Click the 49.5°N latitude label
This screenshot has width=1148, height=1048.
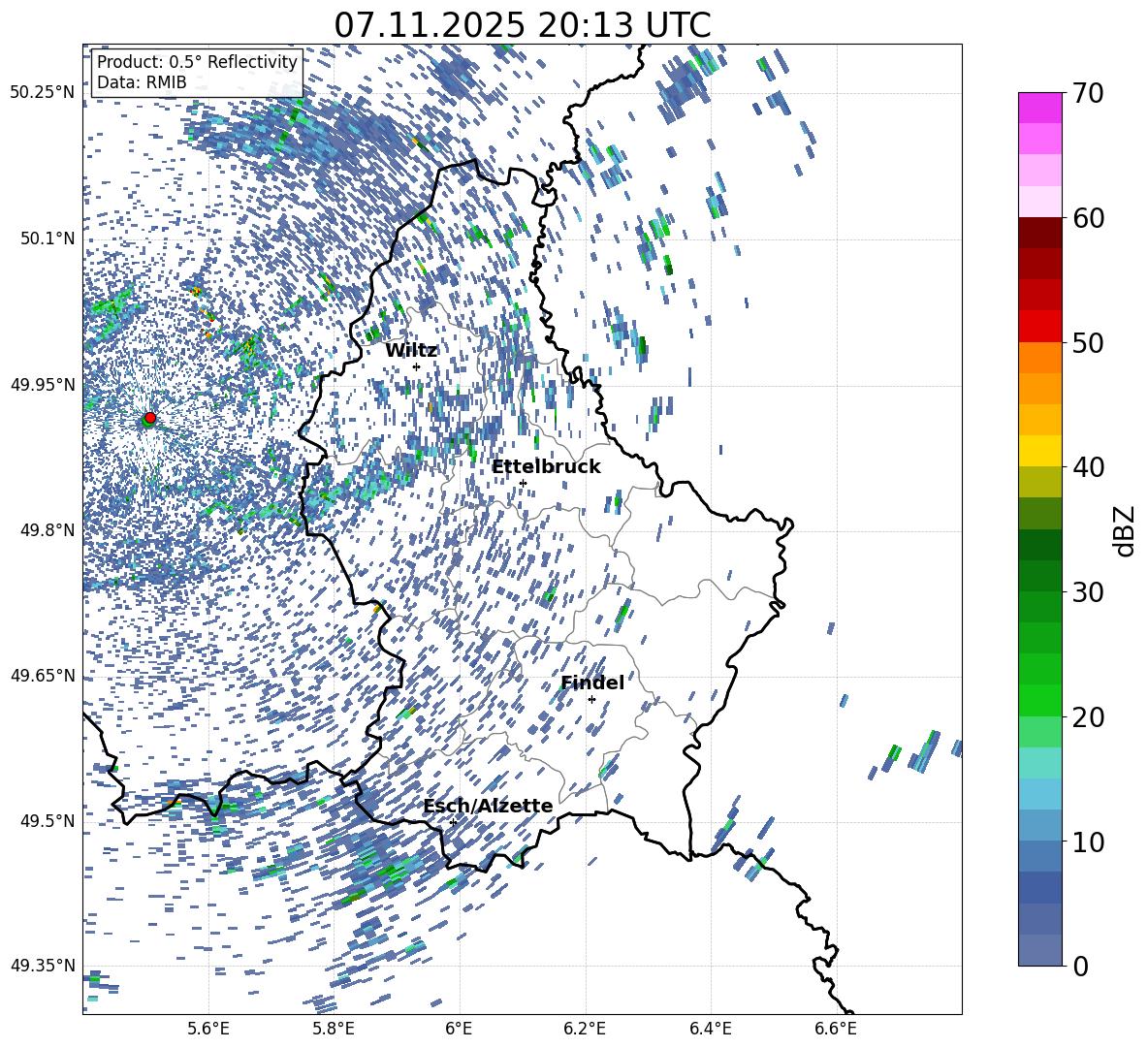click(x=48, y=820)
